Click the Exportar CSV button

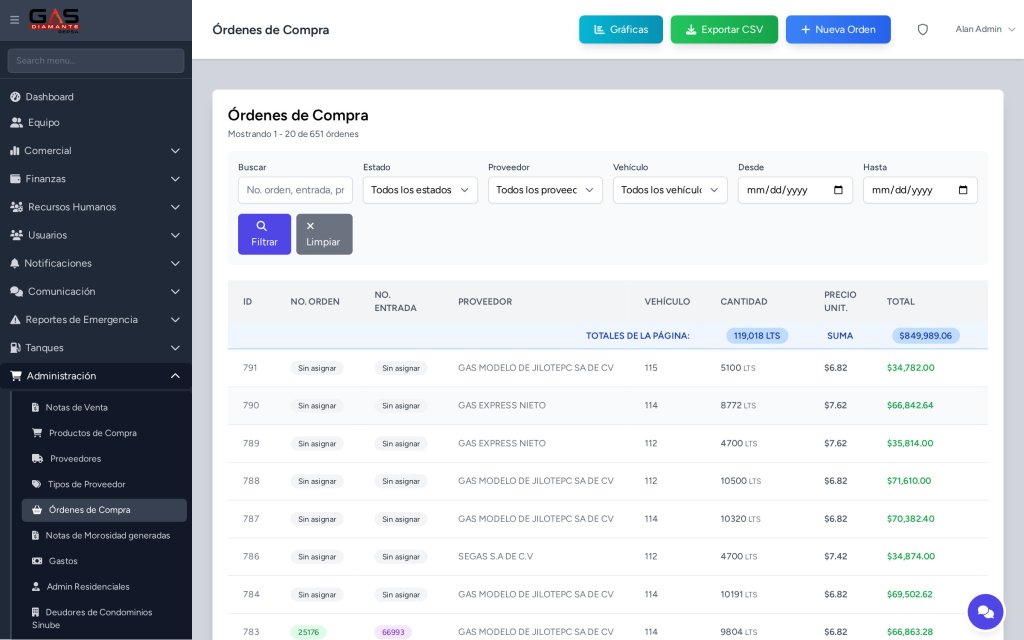tap(724, 29)
